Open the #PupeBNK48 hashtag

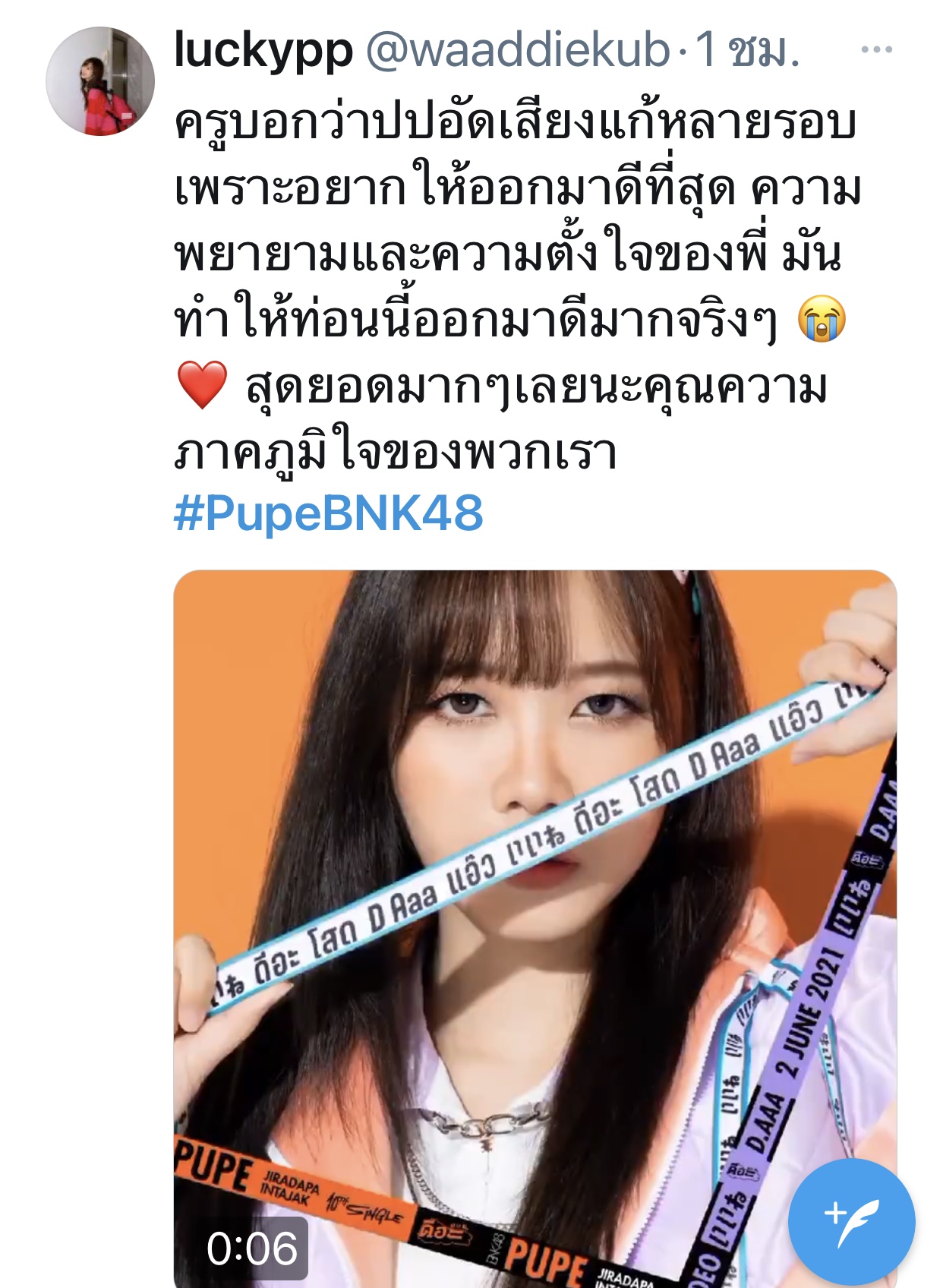[x=329, y=514]
